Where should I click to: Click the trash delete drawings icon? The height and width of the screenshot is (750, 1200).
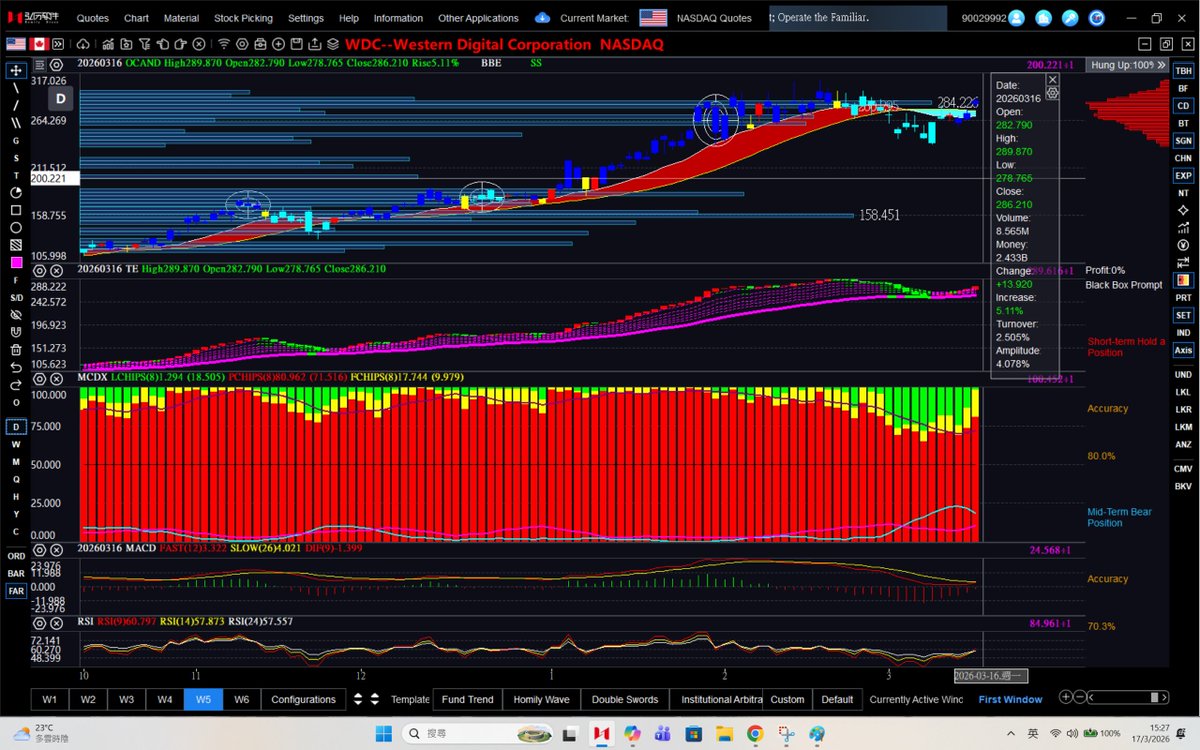[x=16, y=349]
